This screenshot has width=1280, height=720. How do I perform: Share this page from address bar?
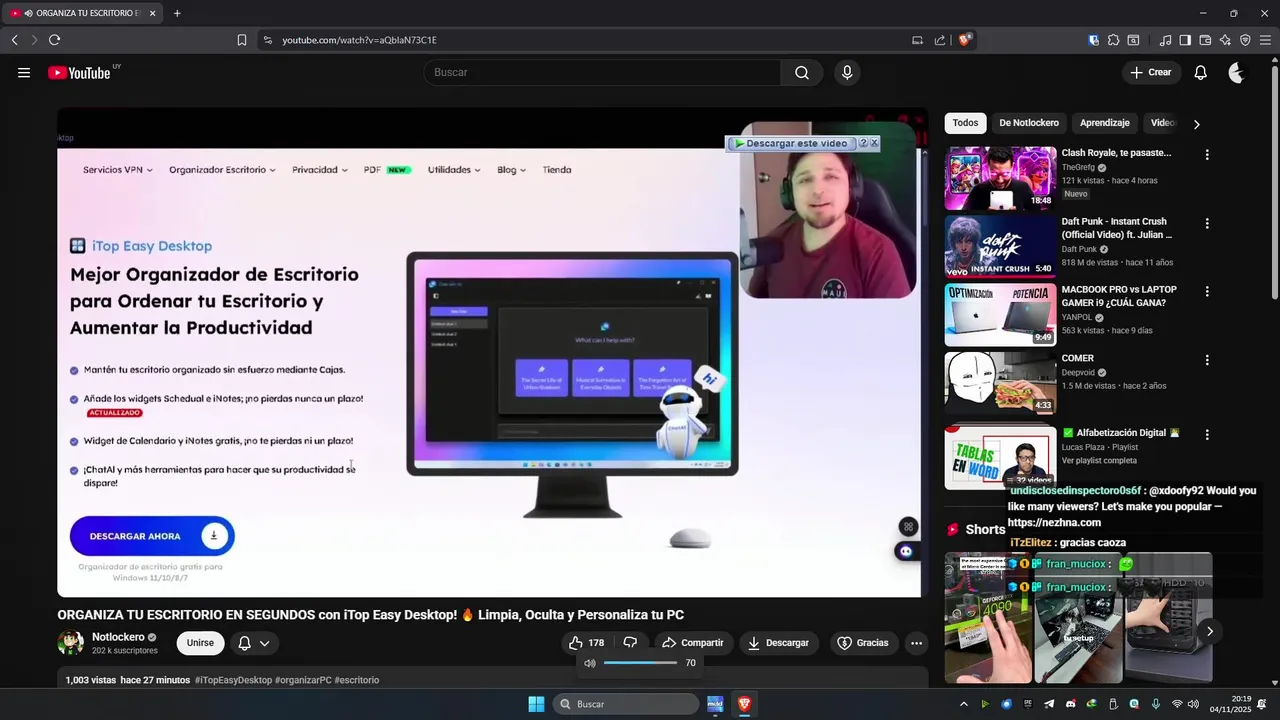(940, 40)
